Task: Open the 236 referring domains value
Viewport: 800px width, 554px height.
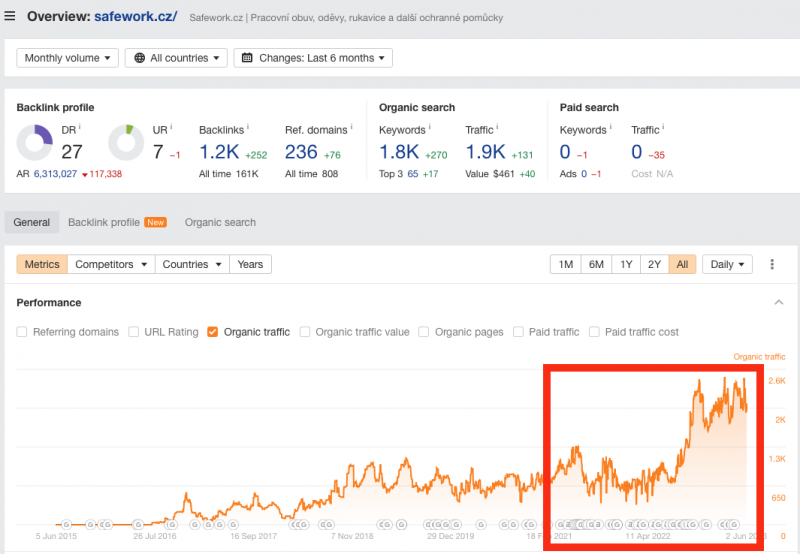Action: click(301, 152)
